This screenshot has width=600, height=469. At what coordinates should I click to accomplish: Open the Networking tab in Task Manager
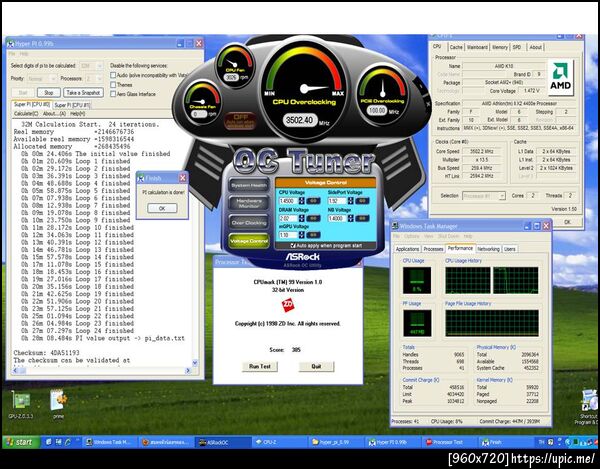(x=488, y=249)
